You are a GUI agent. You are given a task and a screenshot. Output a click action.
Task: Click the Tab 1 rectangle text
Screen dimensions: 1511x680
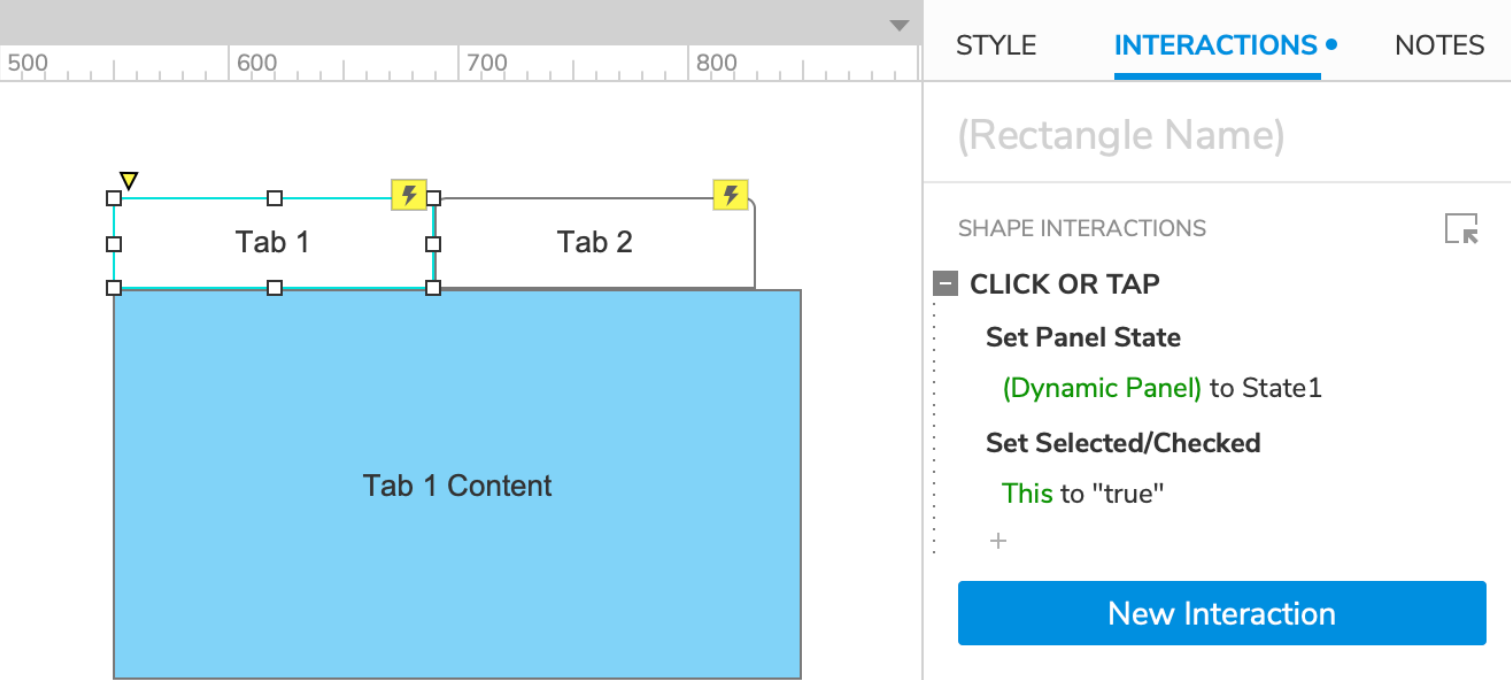tap(272, 242)
